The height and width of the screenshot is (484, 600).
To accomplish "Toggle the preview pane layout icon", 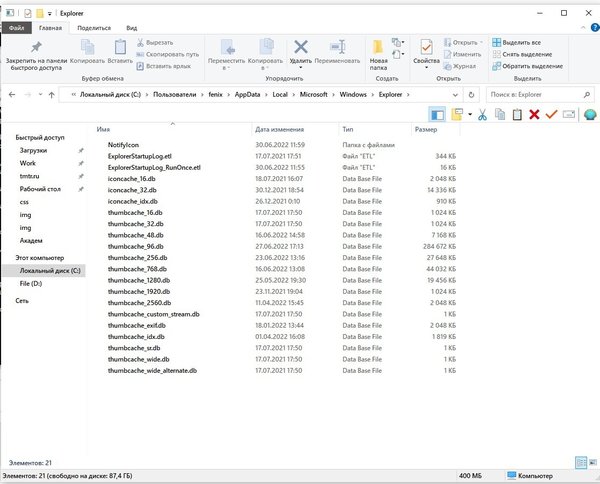I will pyautogui.click(x=436, y=115).
